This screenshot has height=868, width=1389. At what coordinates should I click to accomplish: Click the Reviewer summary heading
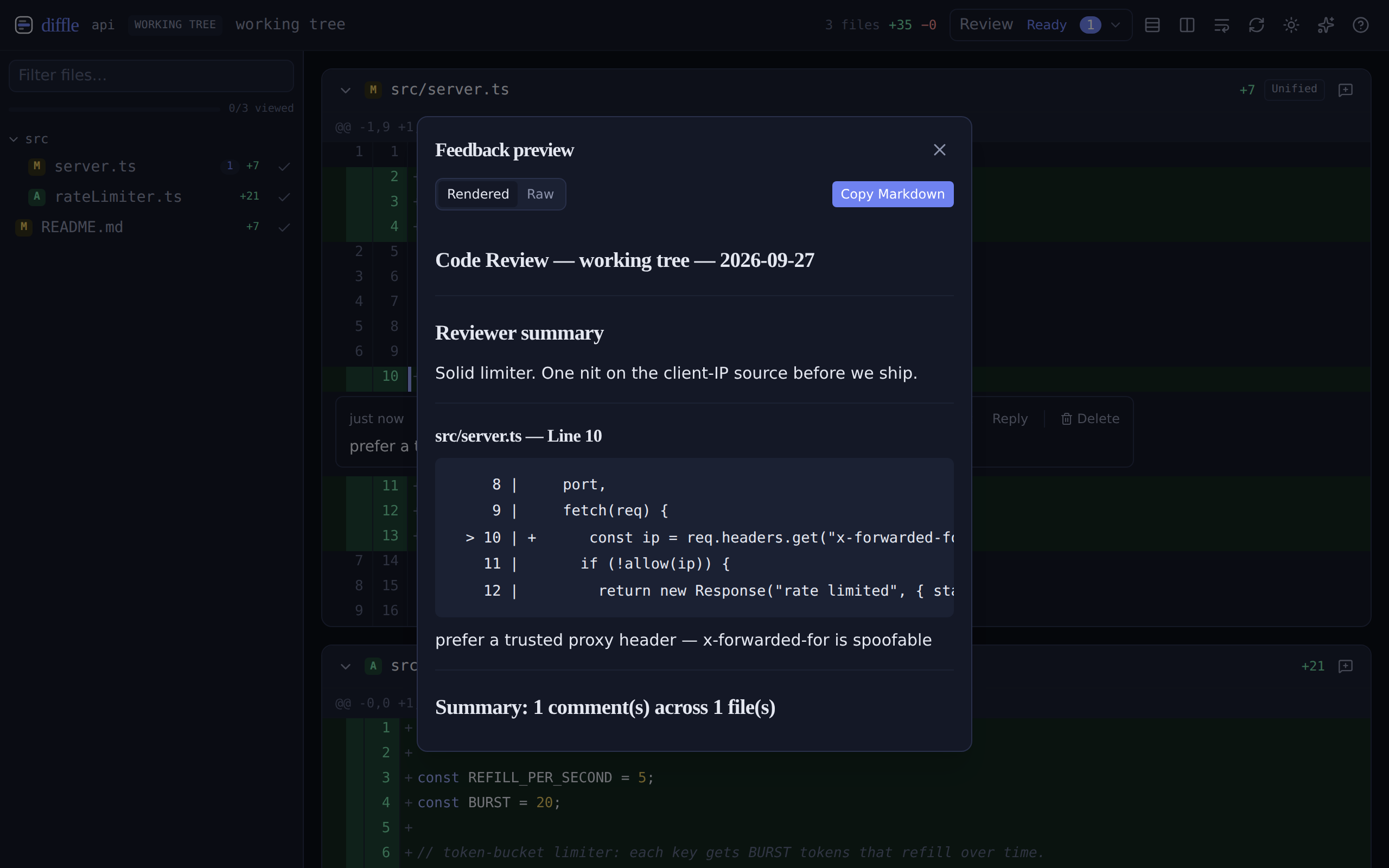coord(519,333)
